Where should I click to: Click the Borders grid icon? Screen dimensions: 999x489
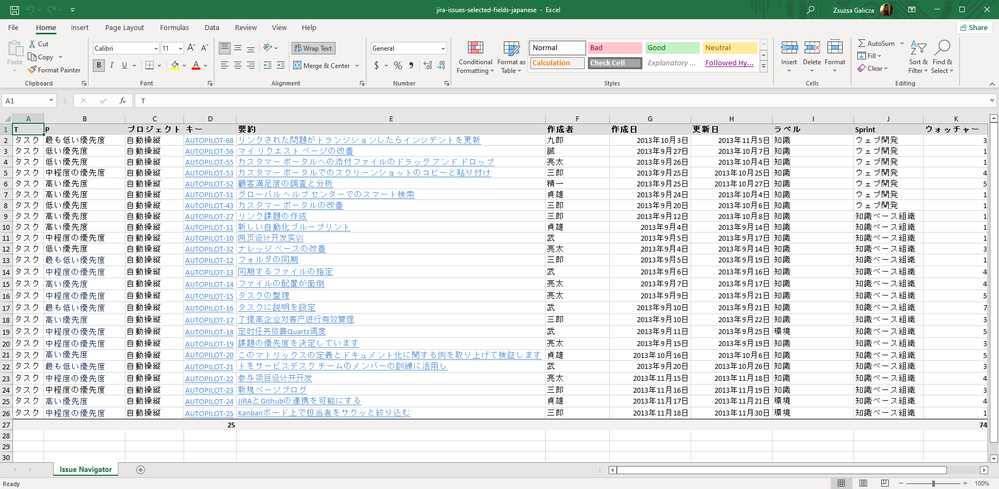[x=149, y=66]
